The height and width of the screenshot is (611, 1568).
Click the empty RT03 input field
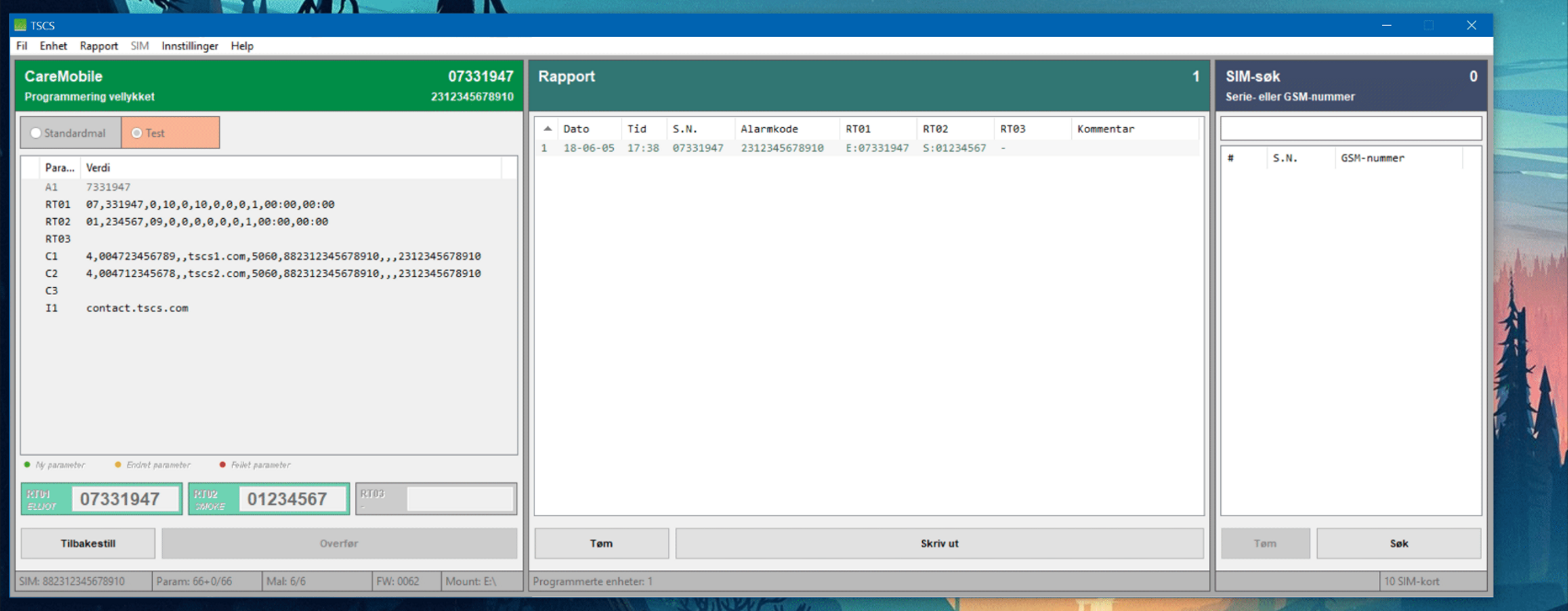pyautogui.click(x=459, y=499)
